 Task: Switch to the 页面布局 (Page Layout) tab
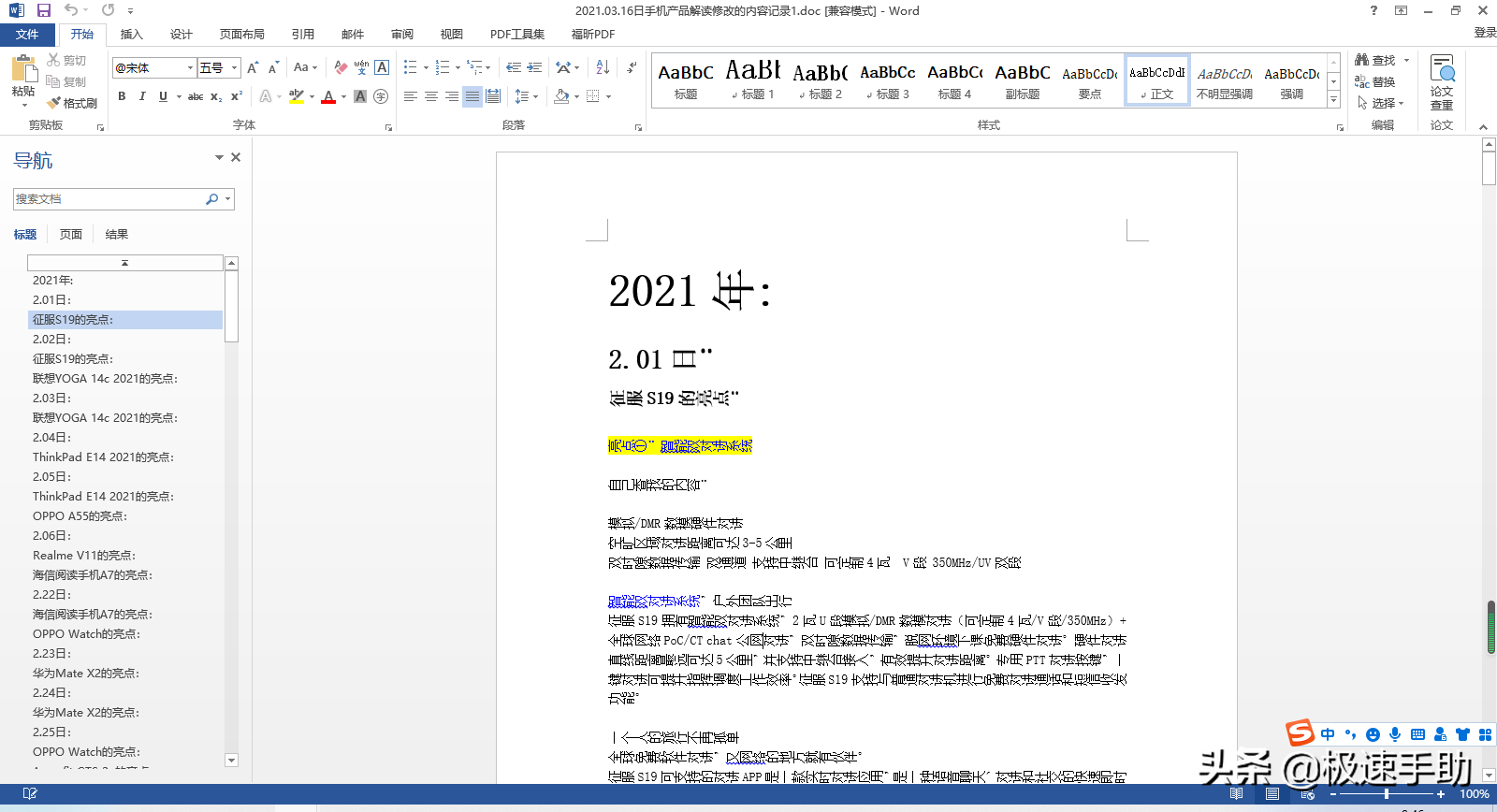242,35
